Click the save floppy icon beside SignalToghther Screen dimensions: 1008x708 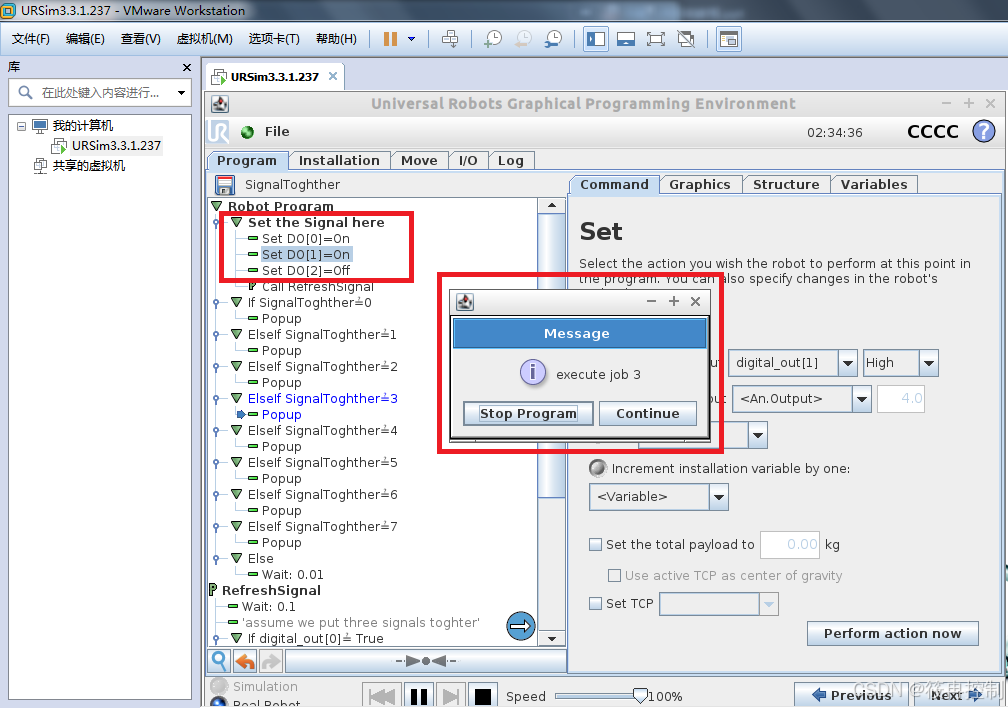tap(224, 185)
